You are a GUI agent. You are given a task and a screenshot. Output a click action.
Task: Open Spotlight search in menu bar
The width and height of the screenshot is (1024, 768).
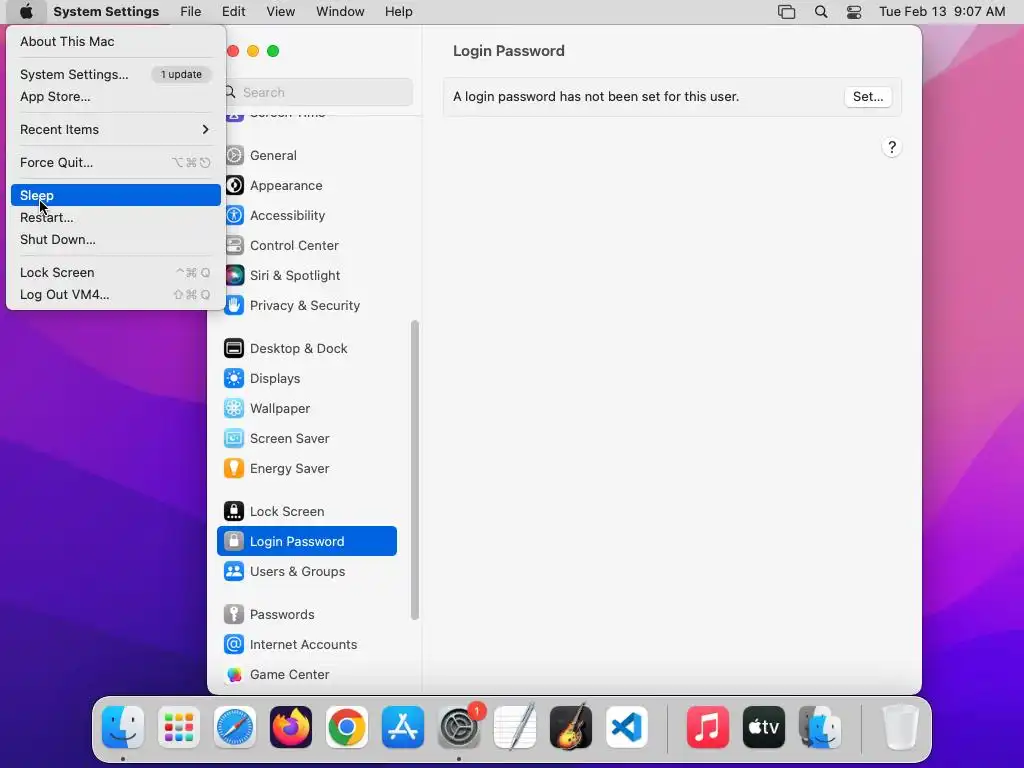point(821,12)
